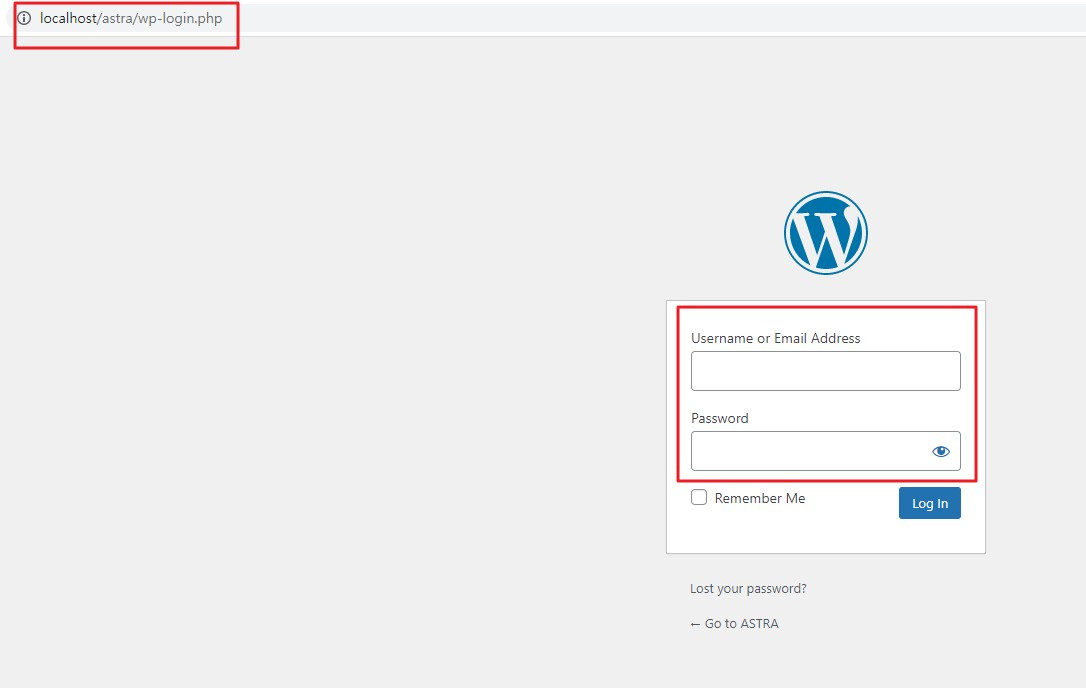Select the localhost/astra/wp-login.php URL text

pos(131,18)
